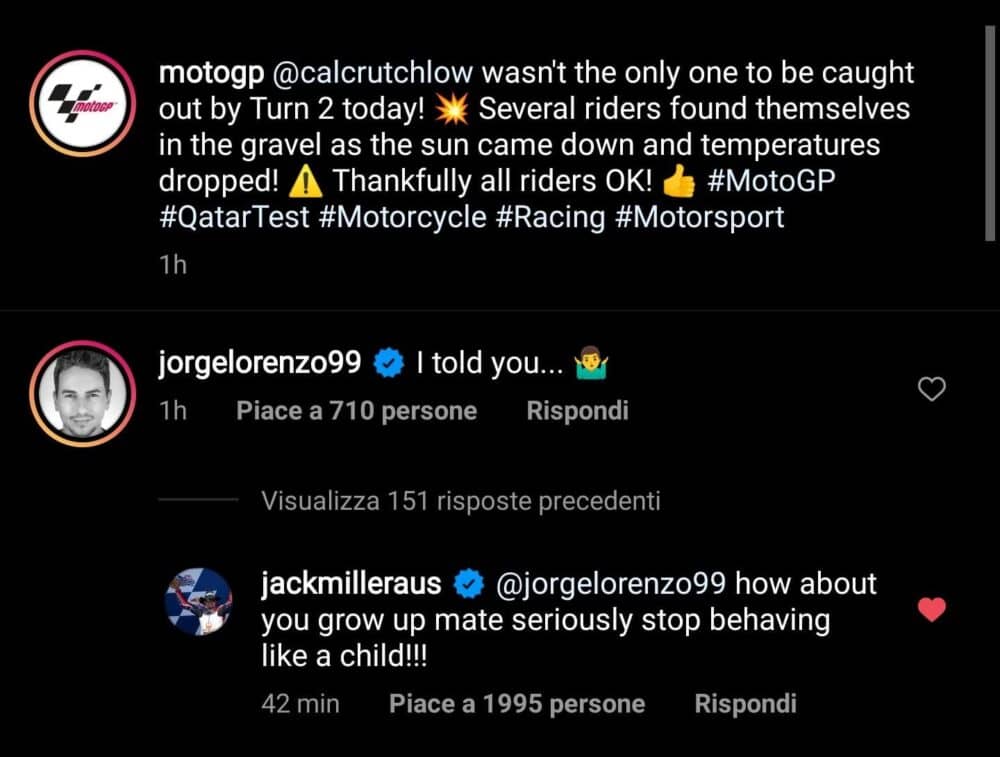View "Piace a 1995 persone" likes list
1000x757 pixels.
click(517, 704)
